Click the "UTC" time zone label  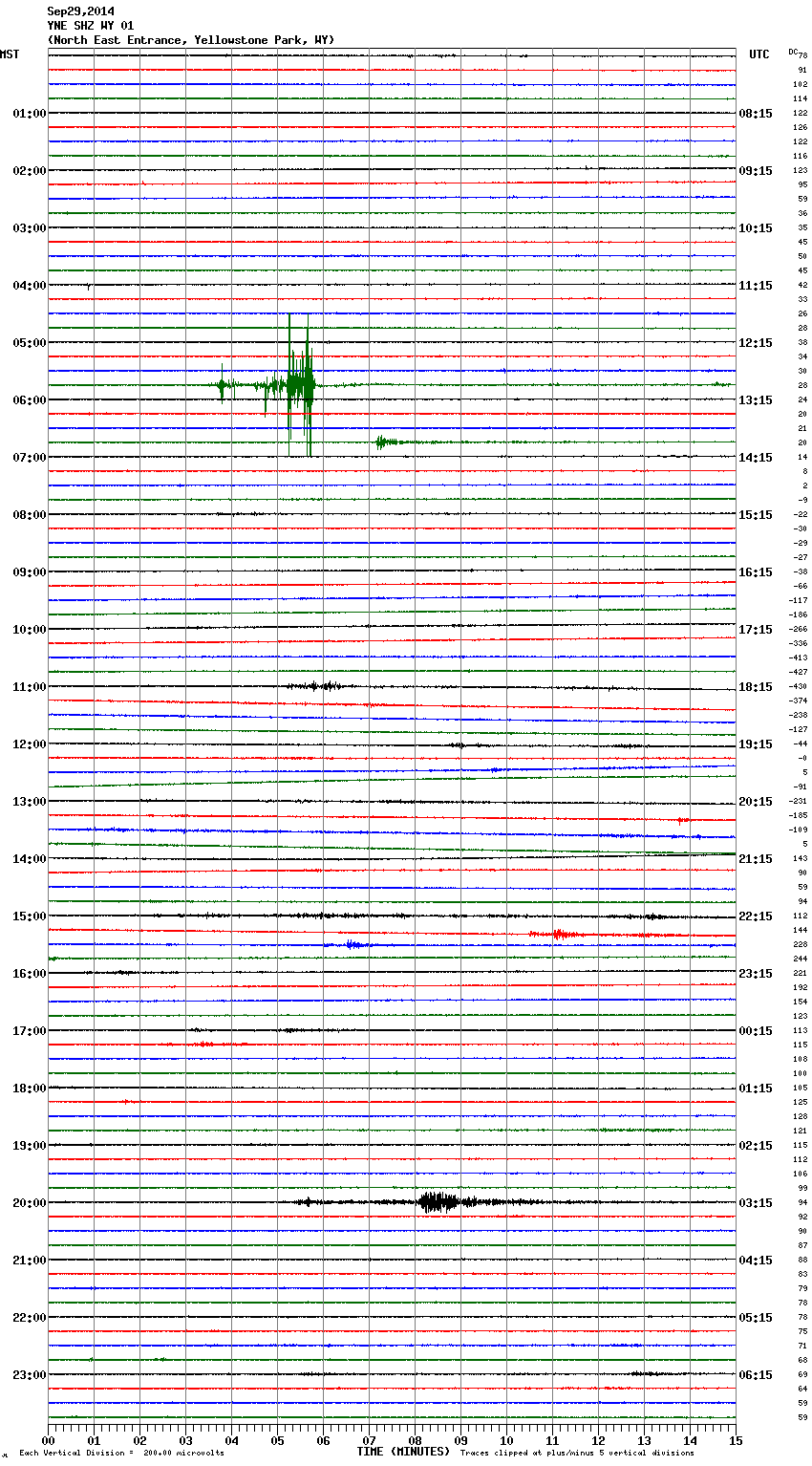click(x=759, y=54)
